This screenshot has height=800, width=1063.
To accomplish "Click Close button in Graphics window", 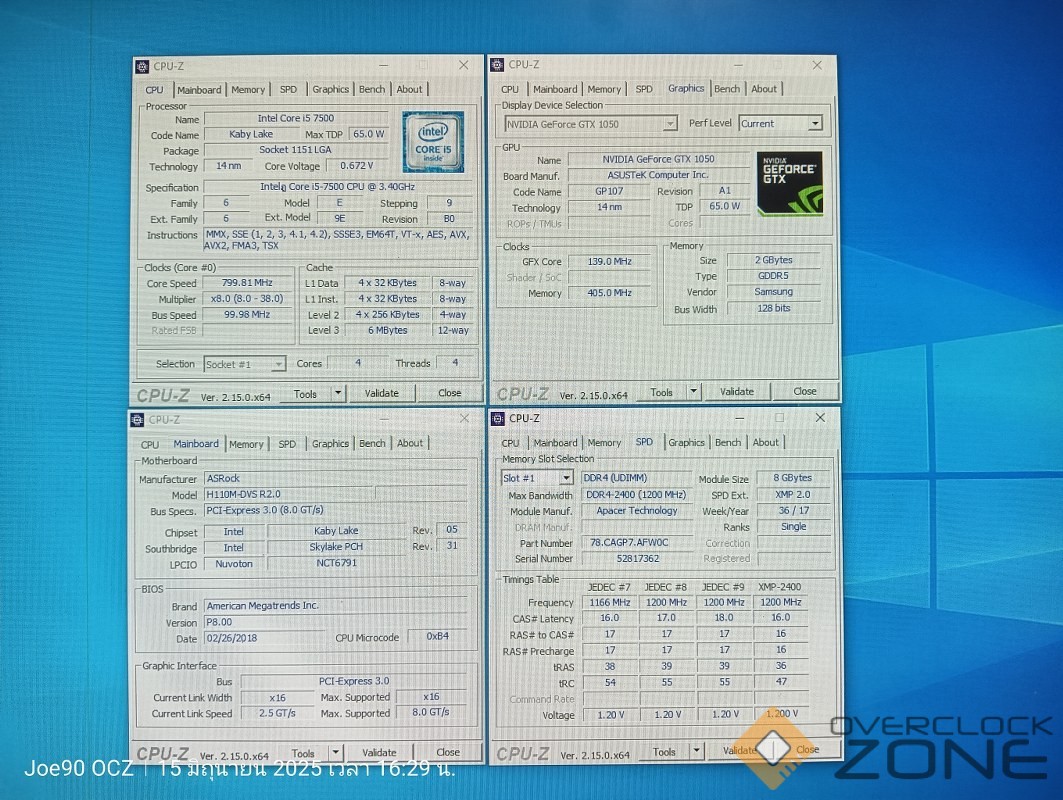I will coord(805,391).
